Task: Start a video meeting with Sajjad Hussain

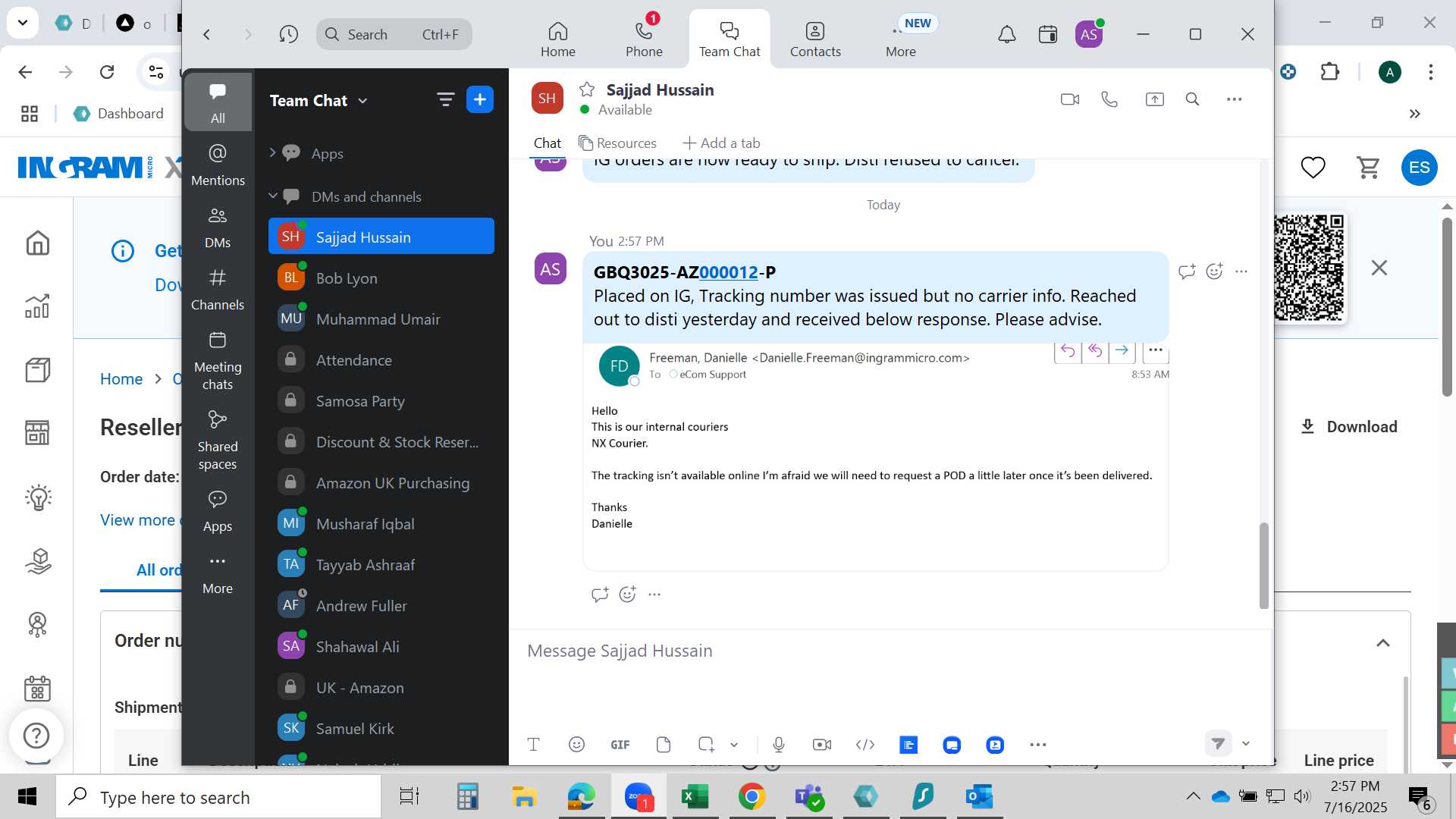Action: click(1069, 99)
